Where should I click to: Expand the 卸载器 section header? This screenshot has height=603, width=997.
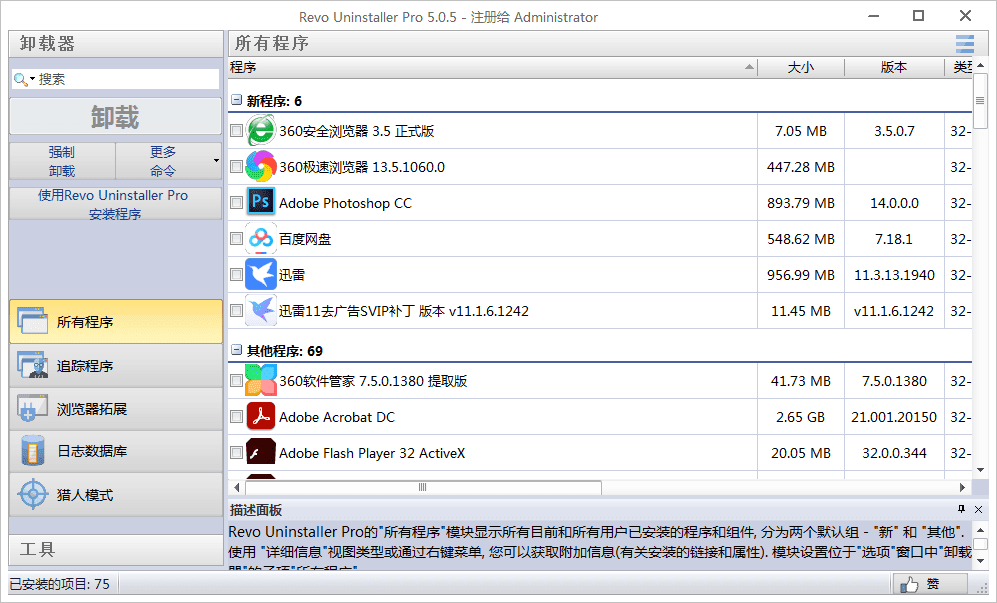116,44
